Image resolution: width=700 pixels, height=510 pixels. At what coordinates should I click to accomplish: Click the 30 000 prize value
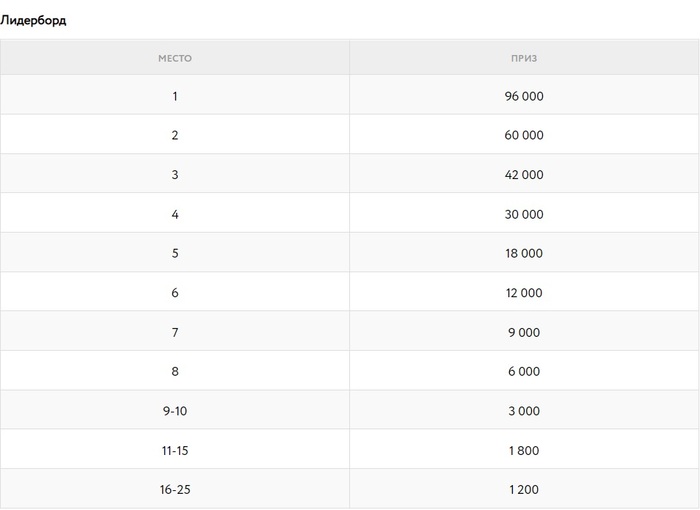pos(524,214)
